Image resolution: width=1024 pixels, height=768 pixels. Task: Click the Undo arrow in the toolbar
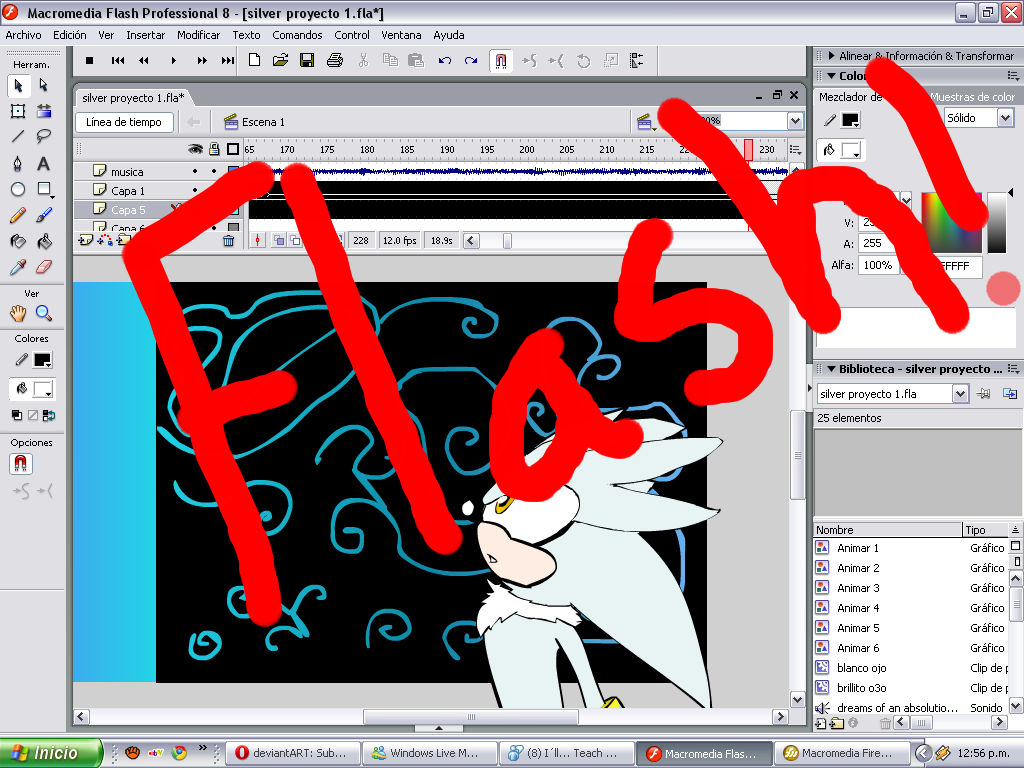(x=445, y=61)
